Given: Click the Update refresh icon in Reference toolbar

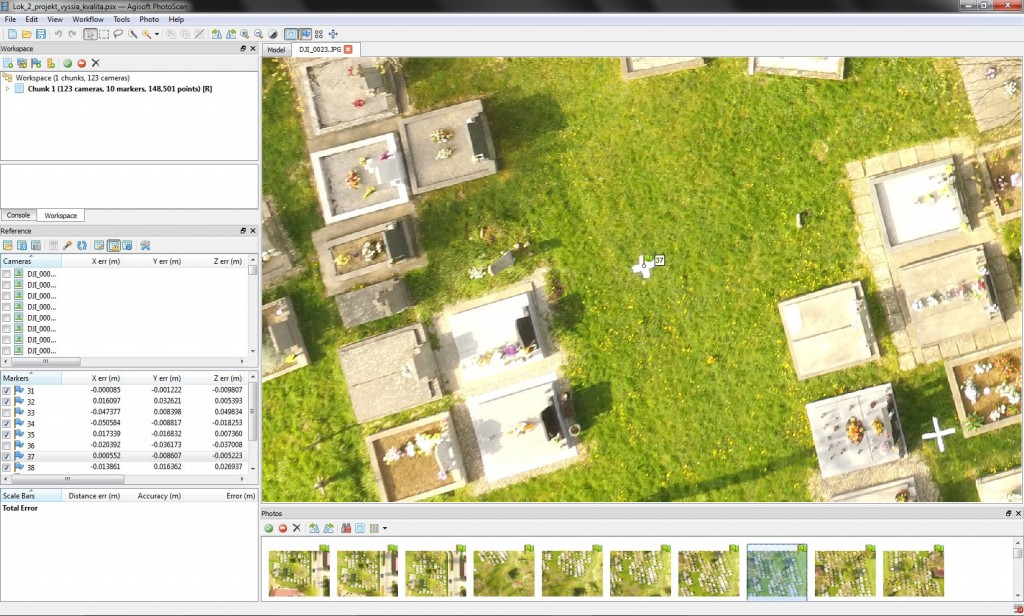Looking at the screenshot, I should coord(82,245).
